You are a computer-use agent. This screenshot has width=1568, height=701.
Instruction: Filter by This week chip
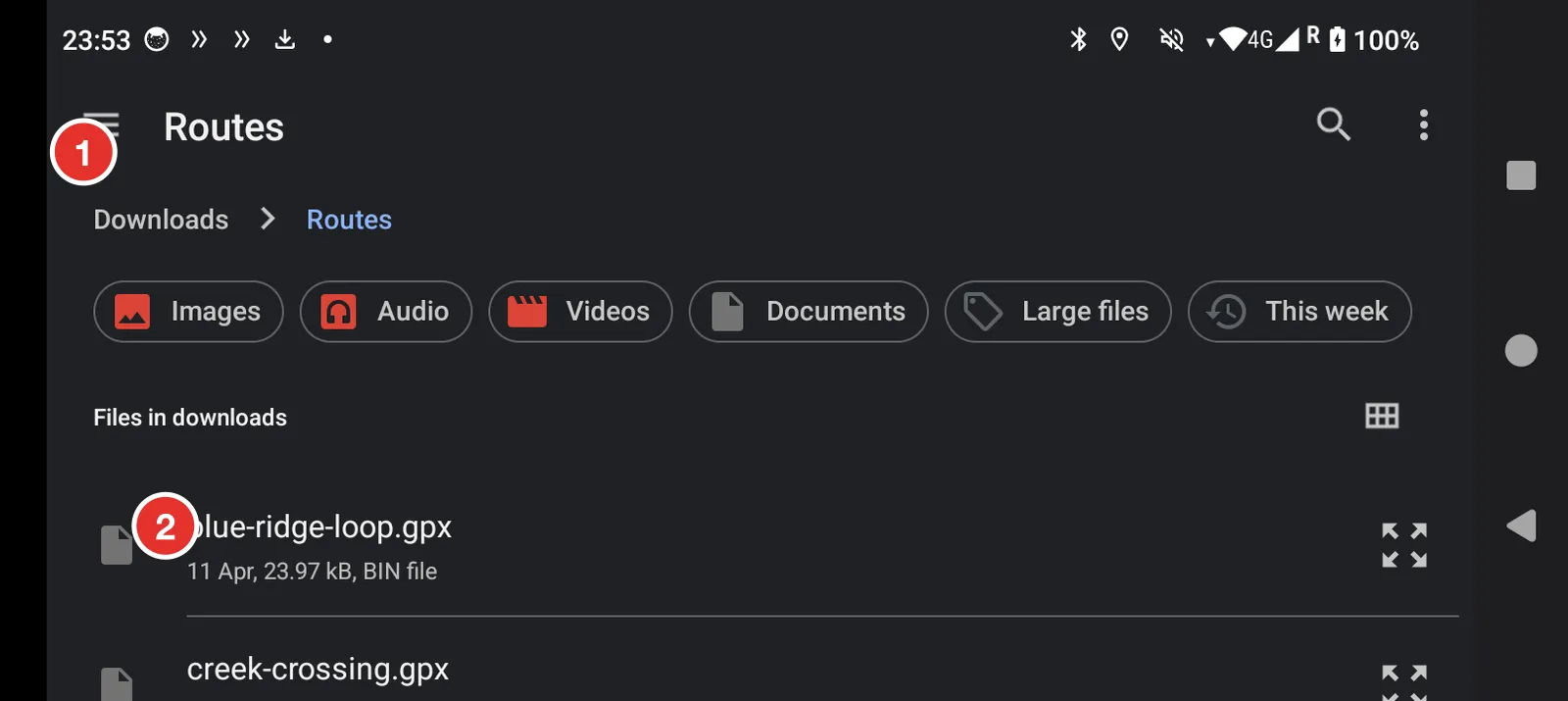1299,312
